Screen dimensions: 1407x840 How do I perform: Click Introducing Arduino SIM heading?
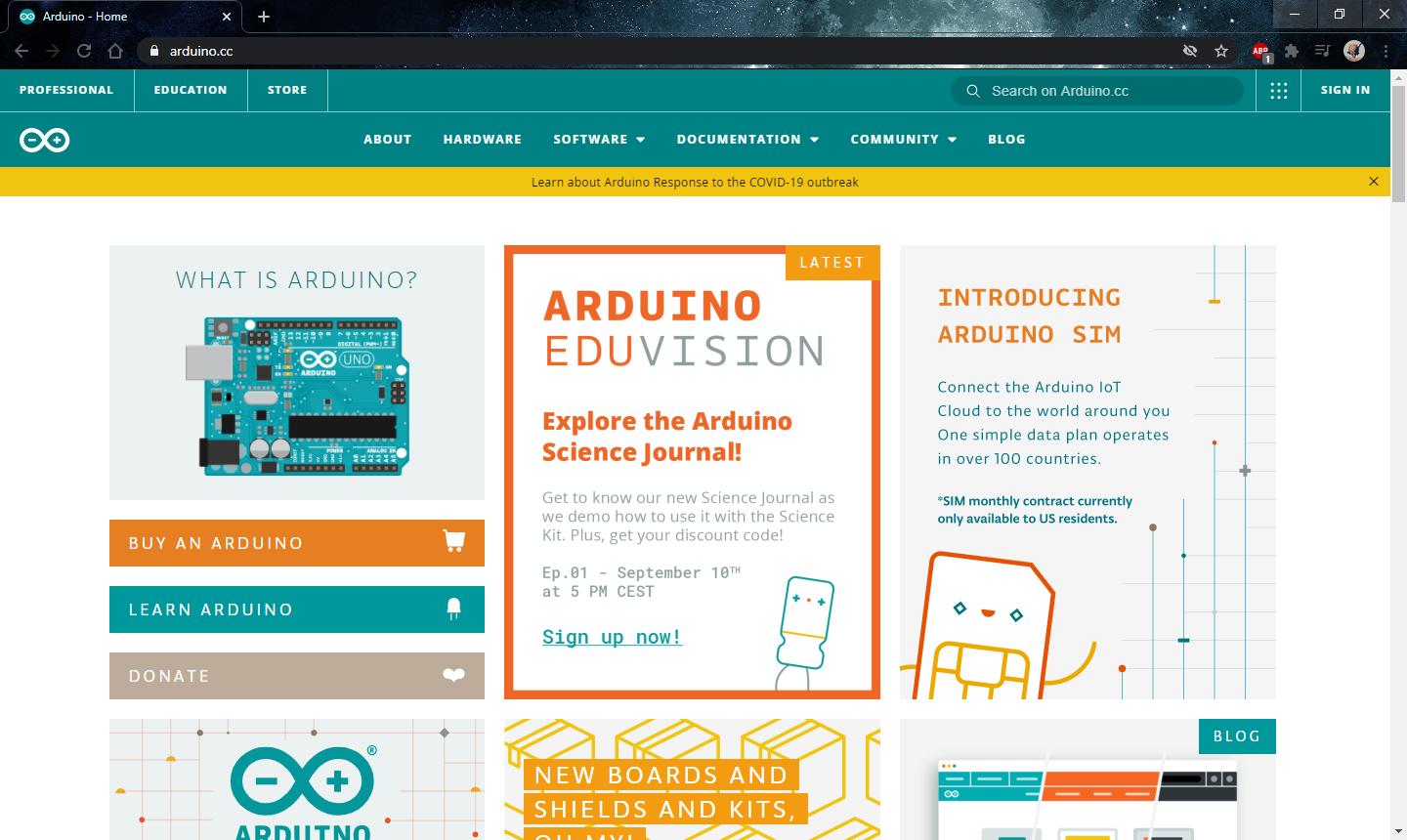point(1030,315)
